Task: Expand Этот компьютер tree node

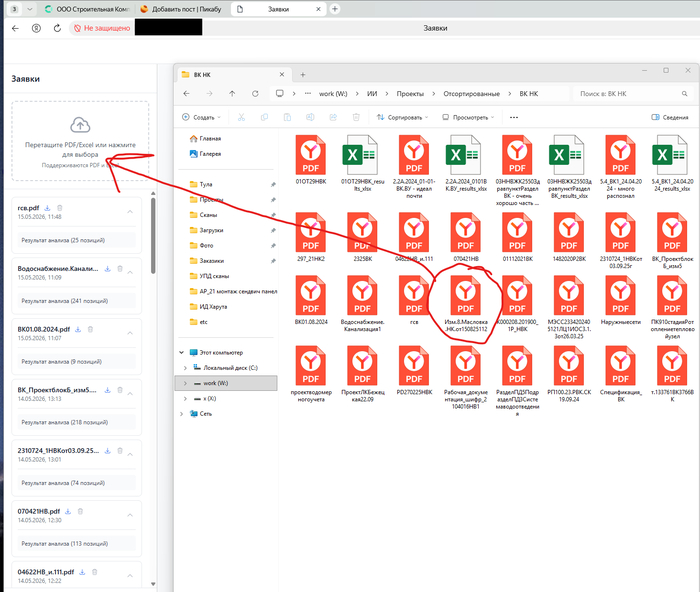Action: (x=182, y=353)
